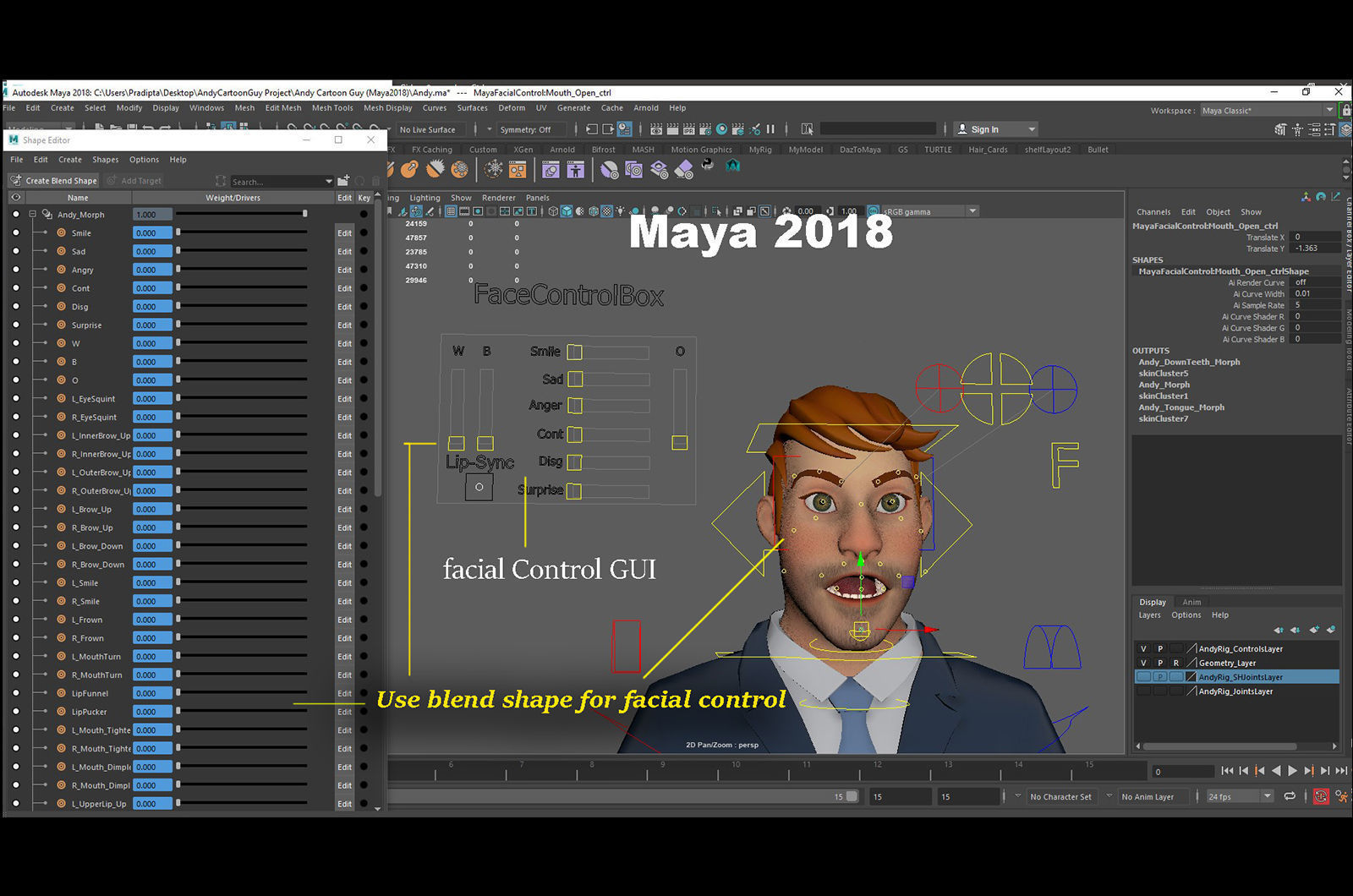The image size is (1353, 896).
Task: Toggle textured display in the viewport toolbar
Action: (606, 211)
